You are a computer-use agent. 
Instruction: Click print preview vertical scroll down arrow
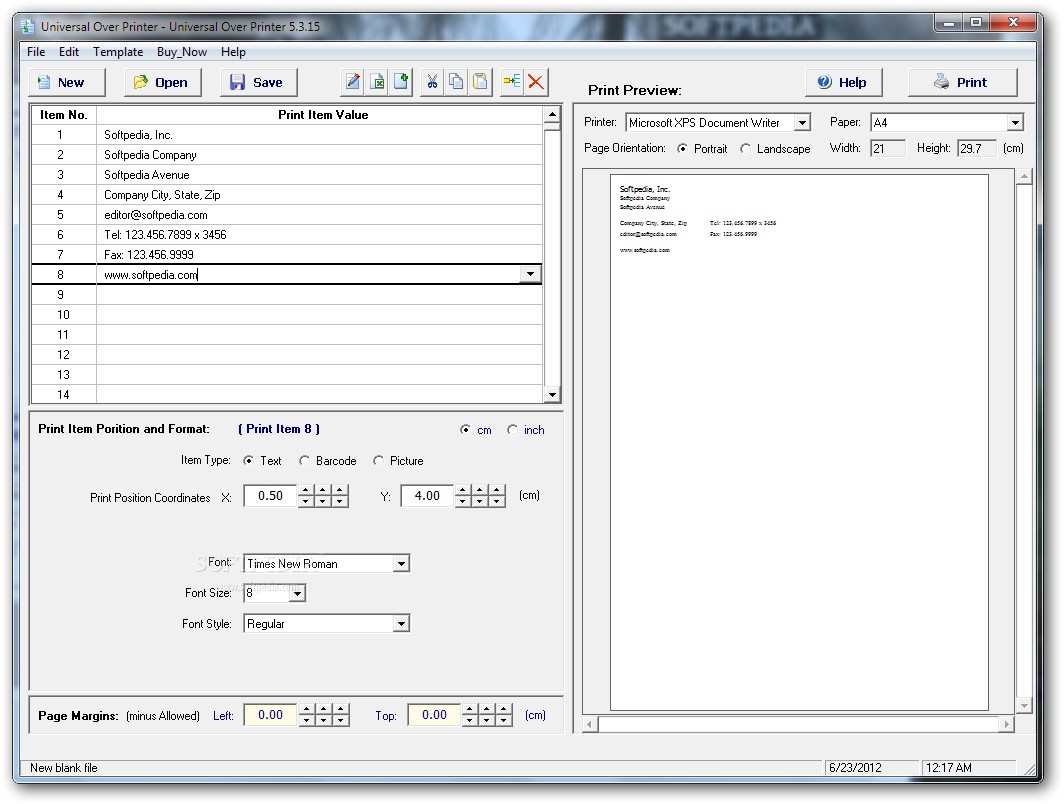point(1024,706)
